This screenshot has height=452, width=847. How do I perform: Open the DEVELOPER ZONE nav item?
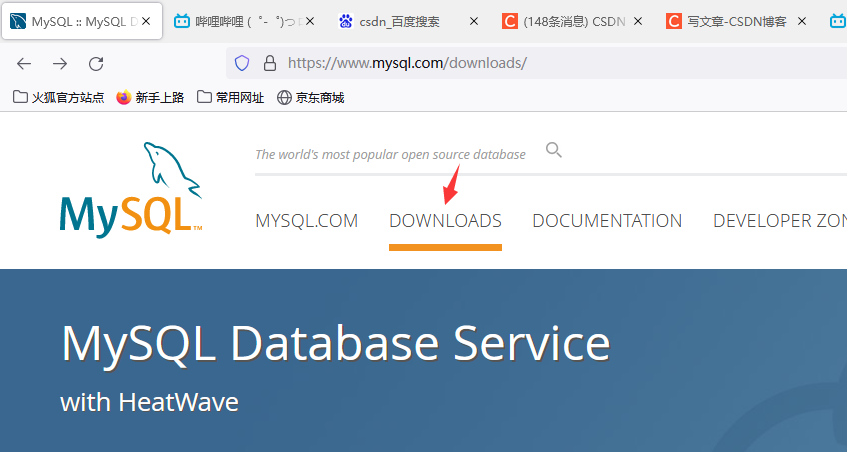click(x=780, y=221)
